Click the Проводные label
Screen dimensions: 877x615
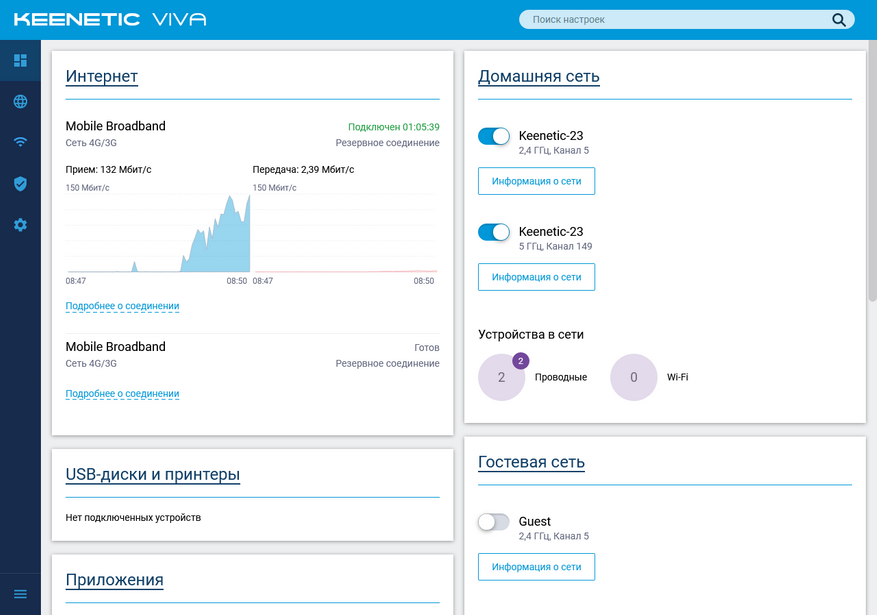point(561,377)
